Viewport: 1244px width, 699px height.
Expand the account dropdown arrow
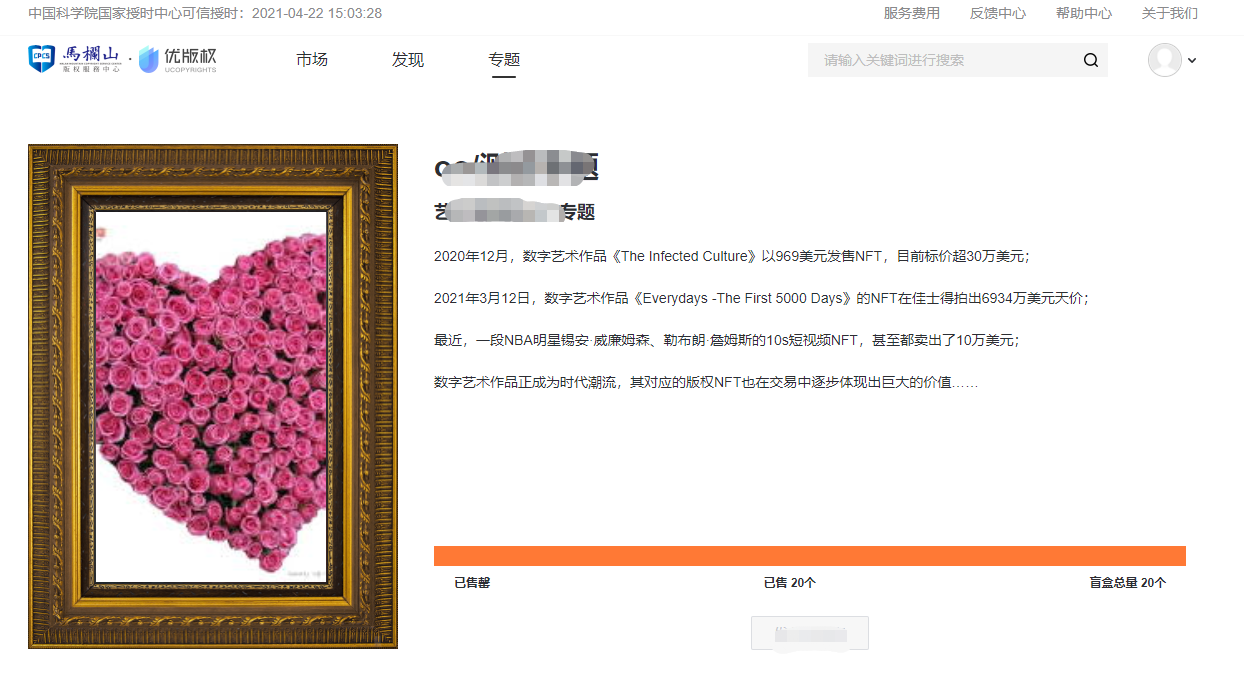tap(1192, 61)
